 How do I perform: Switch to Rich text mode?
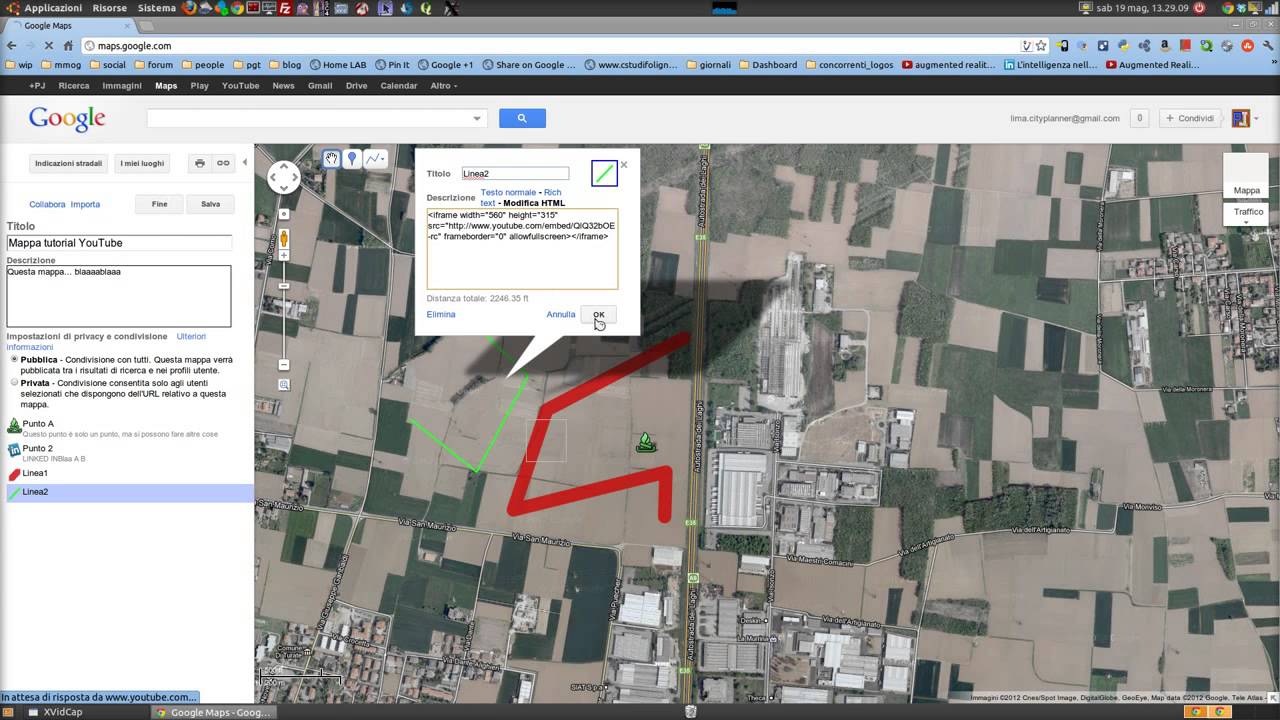[x=520, y=197]
